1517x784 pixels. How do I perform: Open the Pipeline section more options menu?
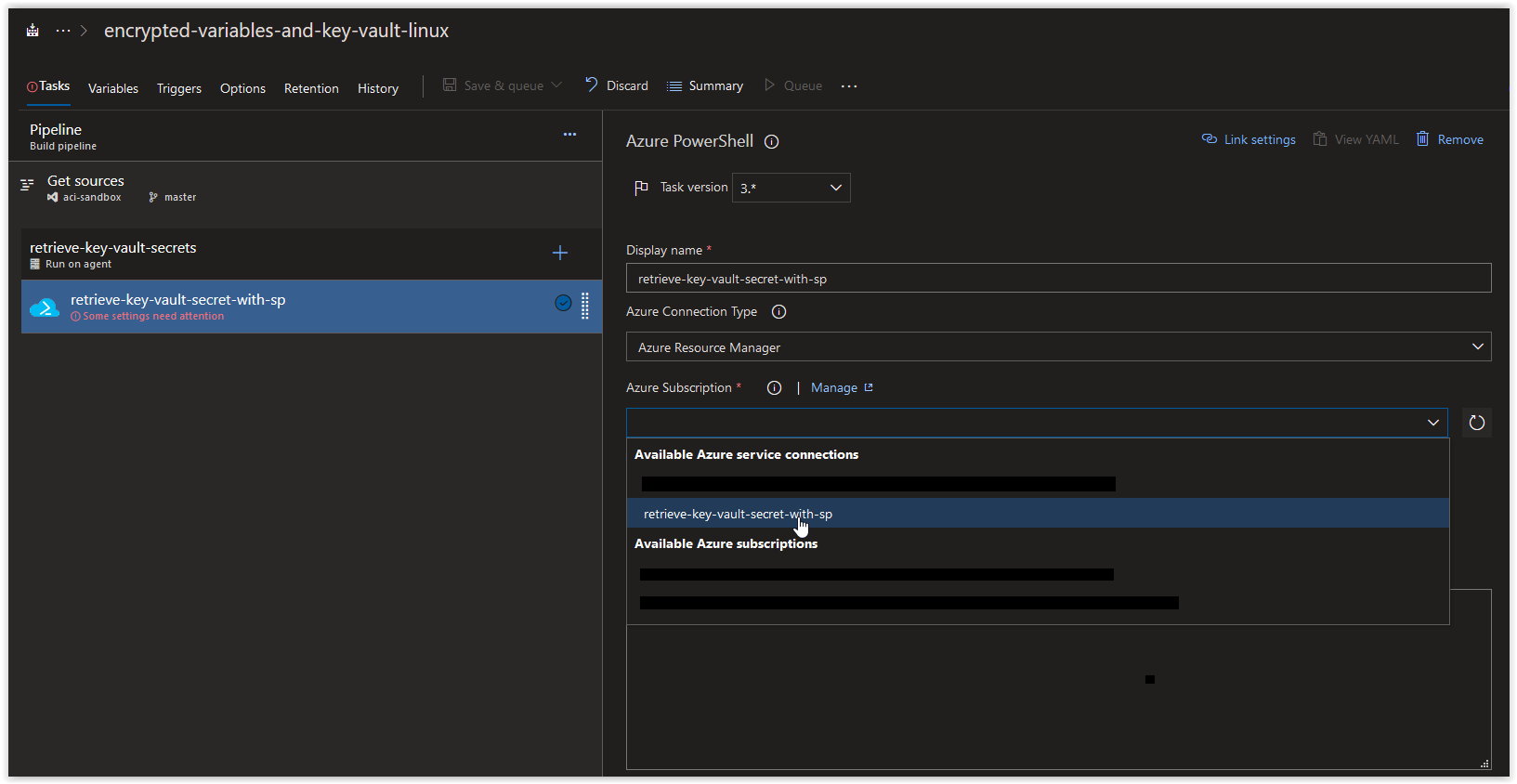tap(569, 135)
